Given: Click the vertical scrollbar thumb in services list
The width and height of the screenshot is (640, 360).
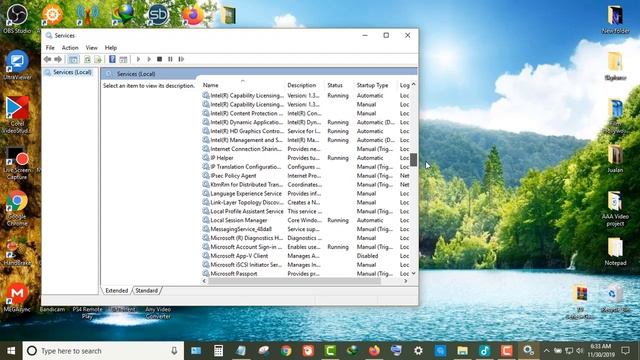Looking at the screenshot, I should [413, 160].
